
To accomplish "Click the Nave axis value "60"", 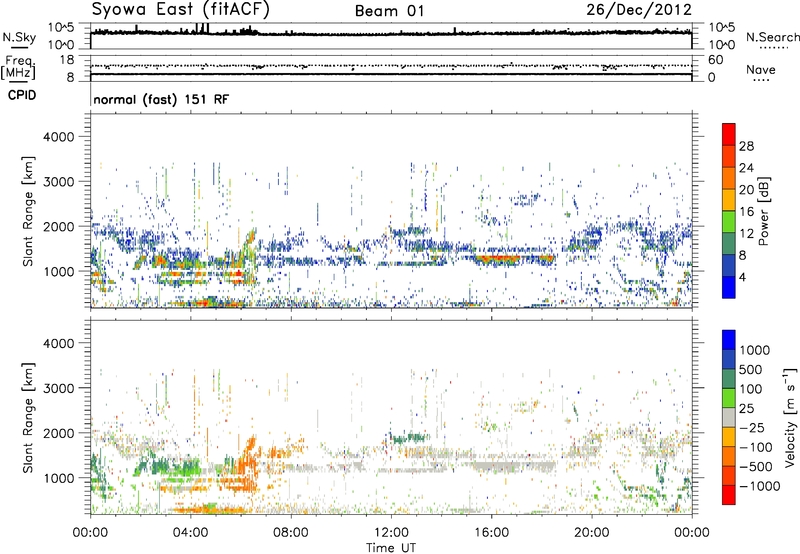I will 715,60.
